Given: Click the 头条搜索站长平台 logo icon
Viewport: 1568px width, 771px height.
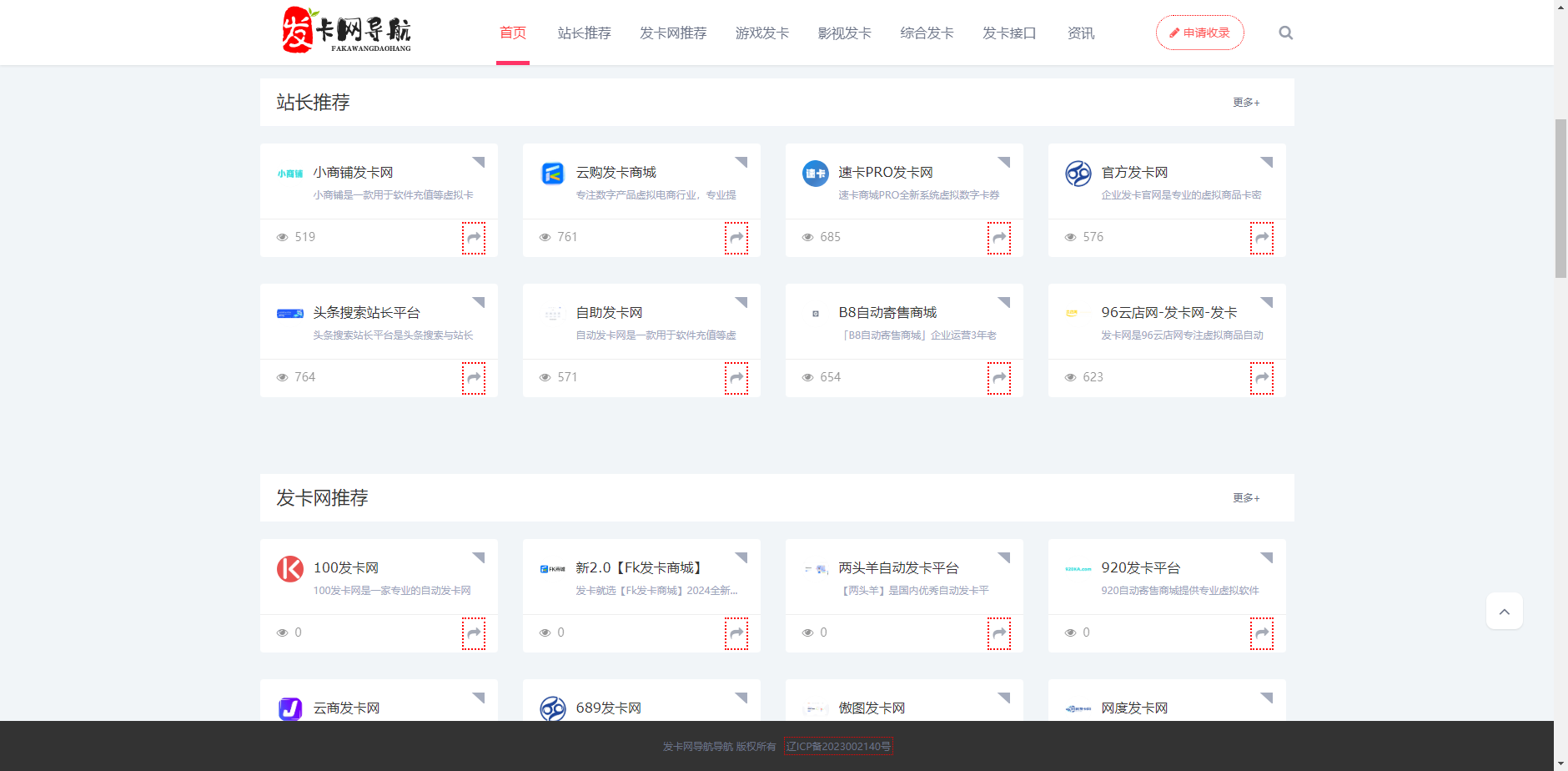Looking at the screenshot, I should [x=290, y=314].
